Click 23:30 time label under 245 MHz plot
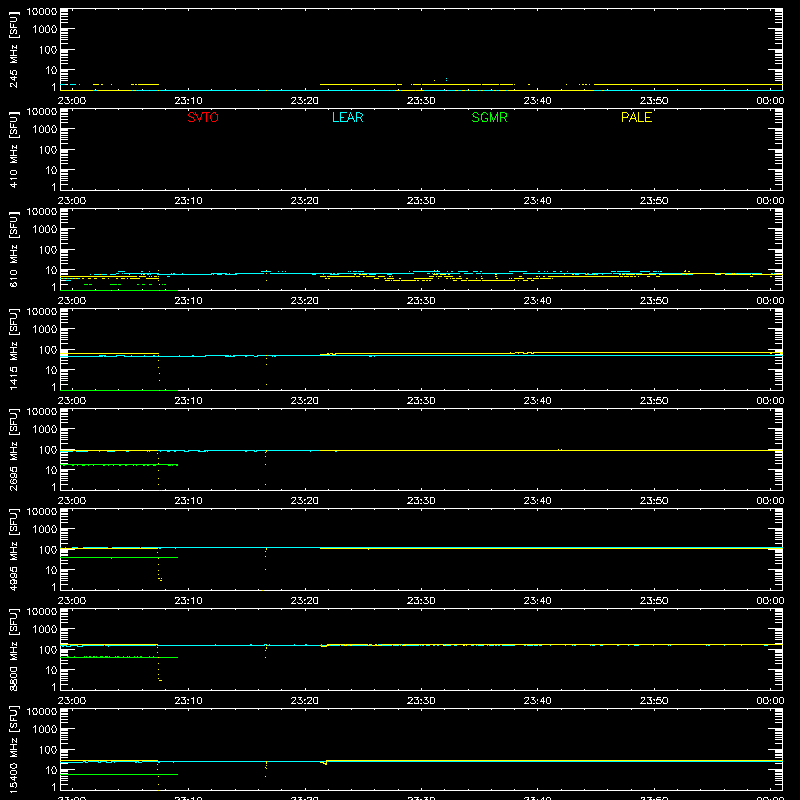800x800 pixels. coord(421,101)
